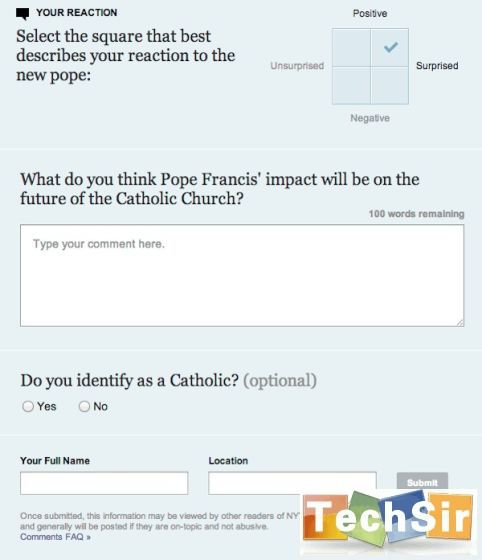
Task: Select the Positive and Unsurprised square
Action: pyautogui.click(x=351, y=48)
